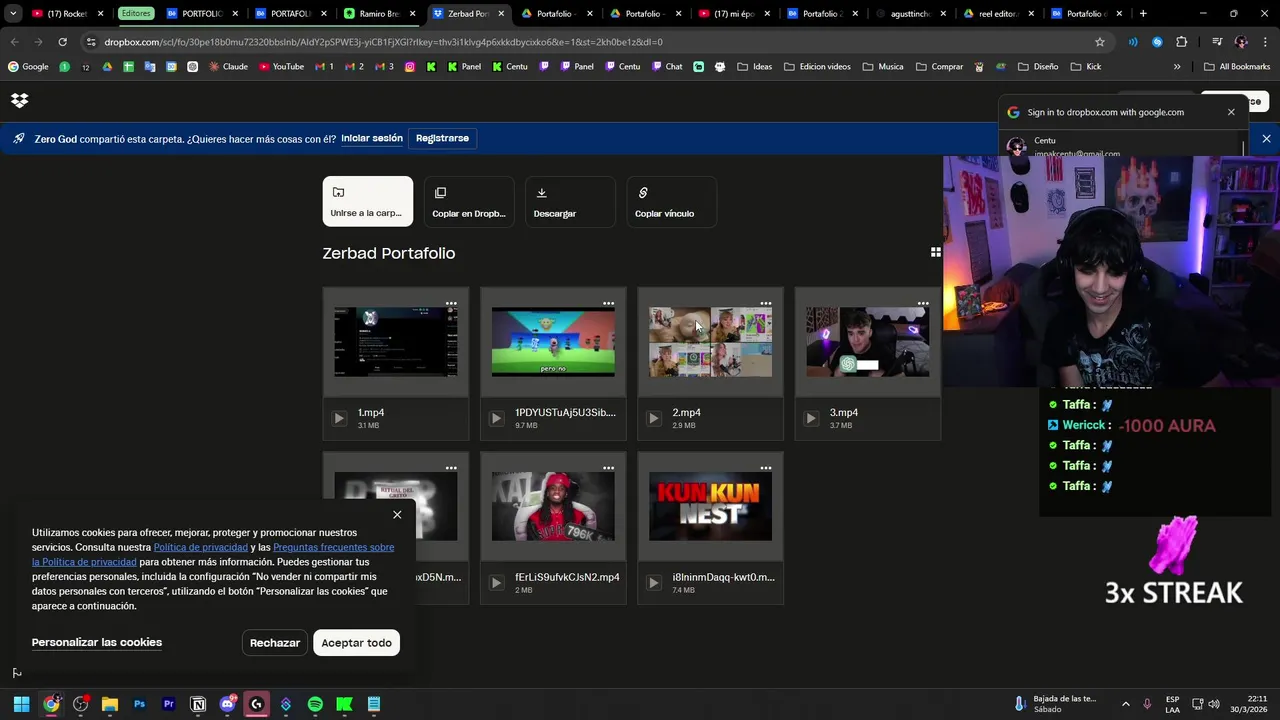Click the Dropbox logo icon
Image resolution: width=1280 pixels, height=720 pixels.
[x=19, y=100]
